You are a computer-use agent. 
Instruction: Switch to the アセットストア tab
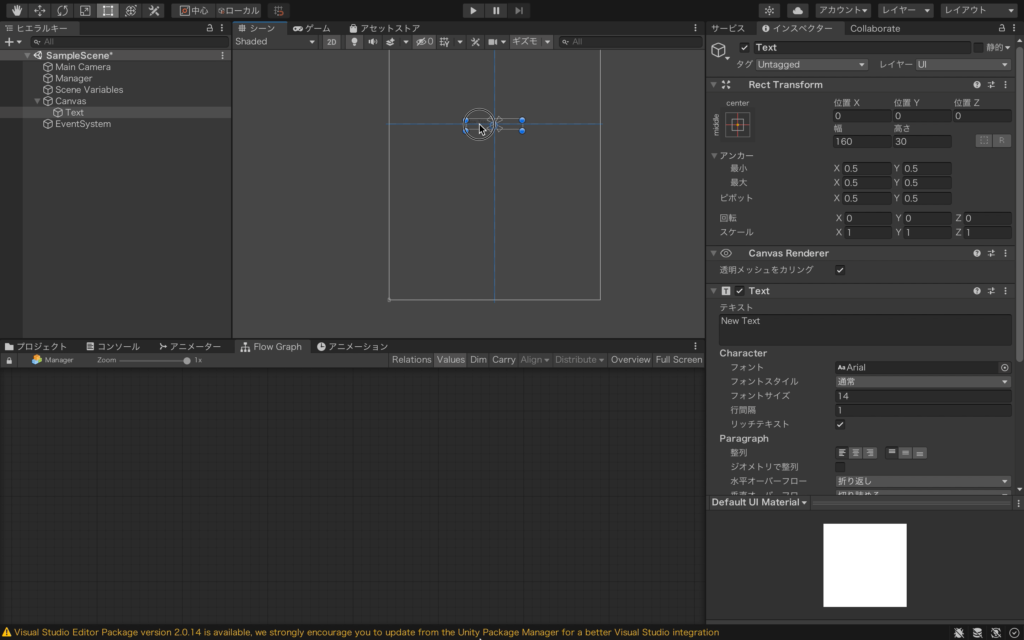(385, 28)
